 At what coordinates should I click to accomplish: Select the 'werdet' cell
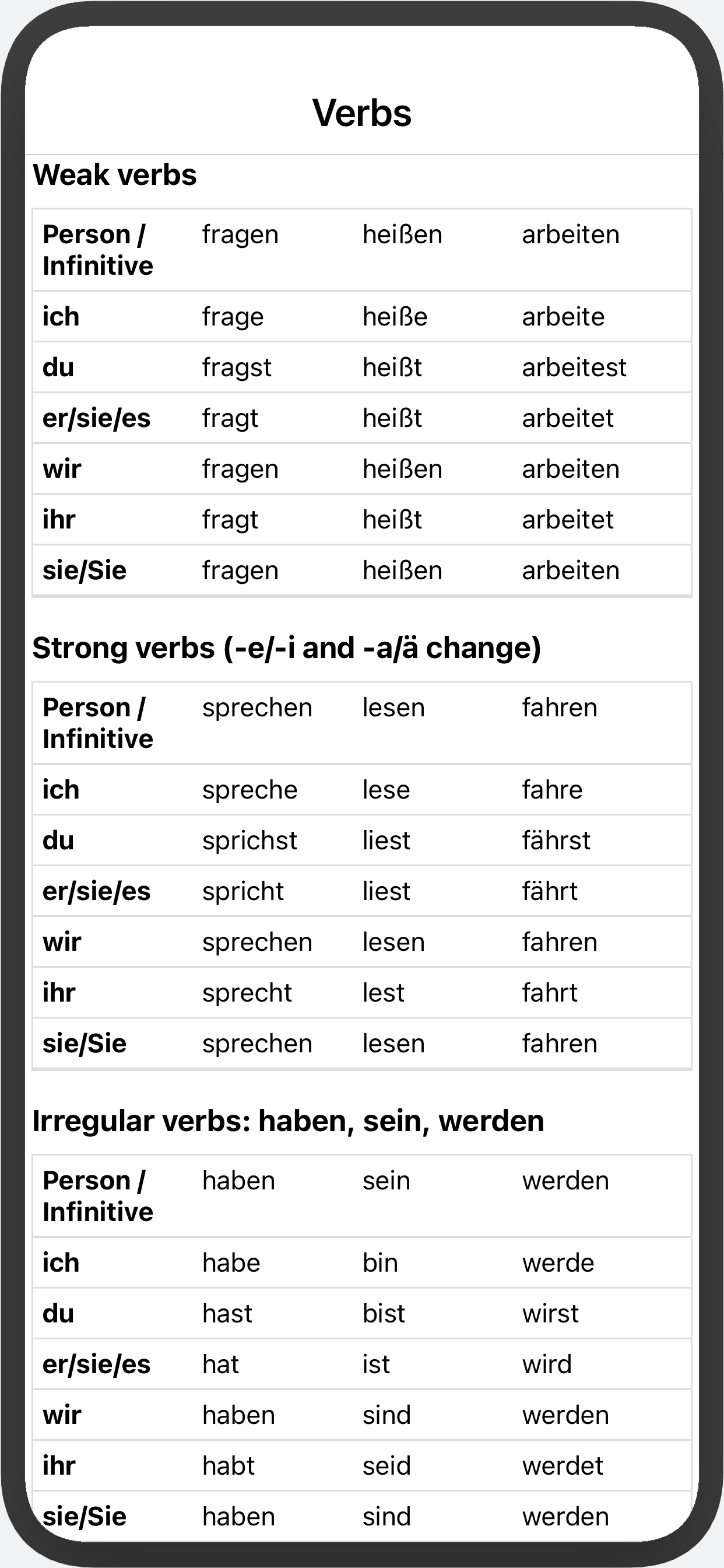pos(562,1466)
